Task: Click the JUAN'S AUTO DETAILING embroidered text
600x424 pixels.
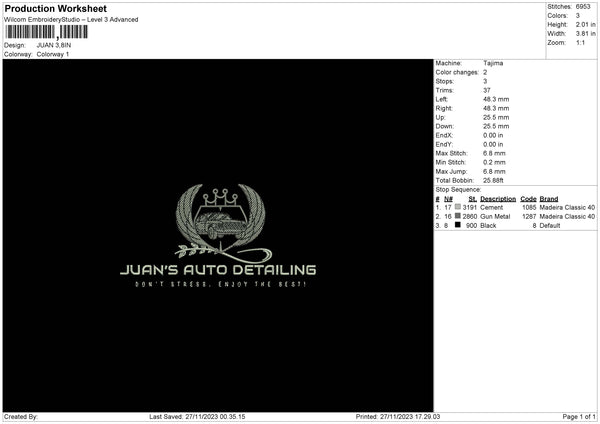Action: pos(218,270)
